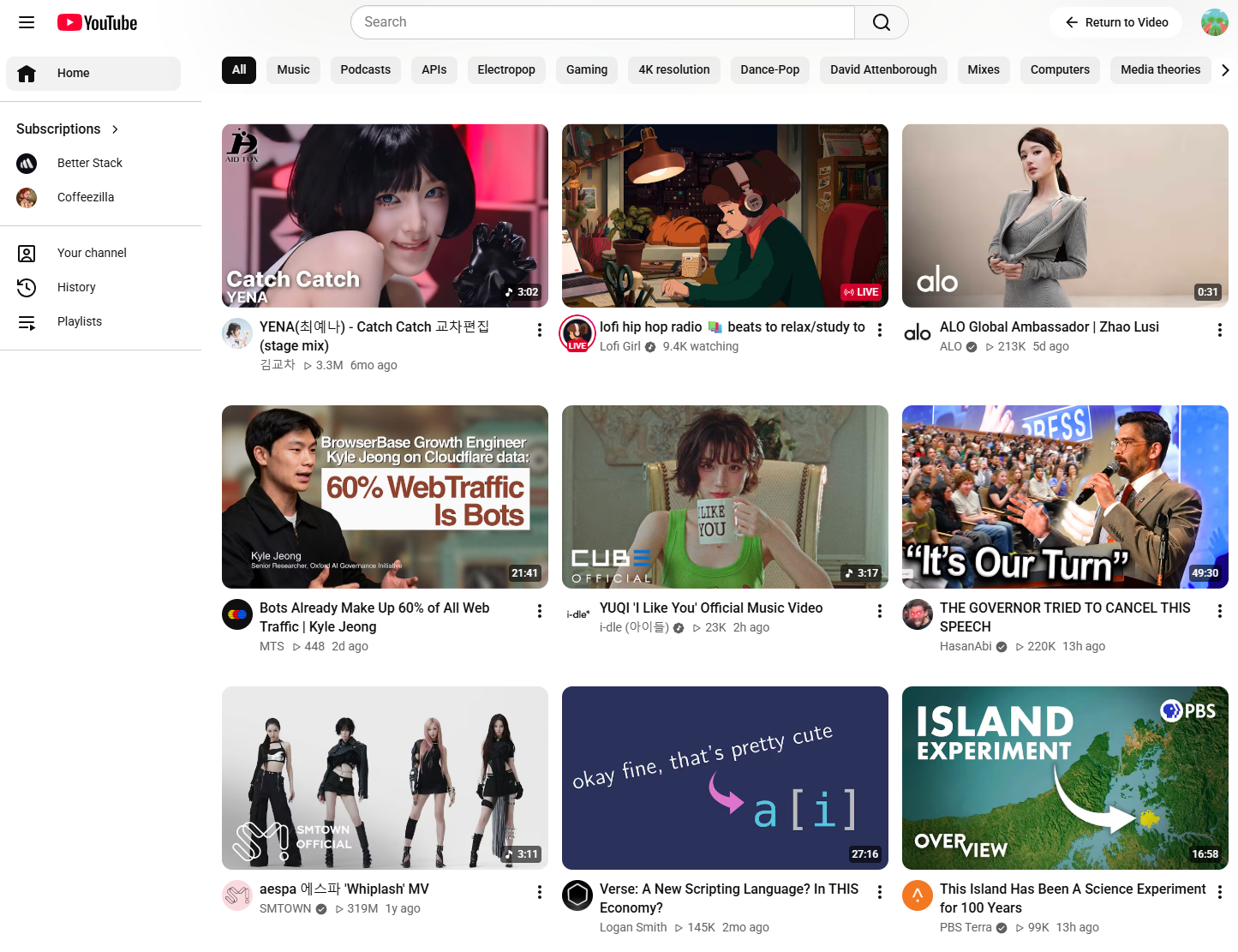This screenshot has height=952, width=1238.
Task: Open Logan Smith channel name link
Action: click(633, 928)
